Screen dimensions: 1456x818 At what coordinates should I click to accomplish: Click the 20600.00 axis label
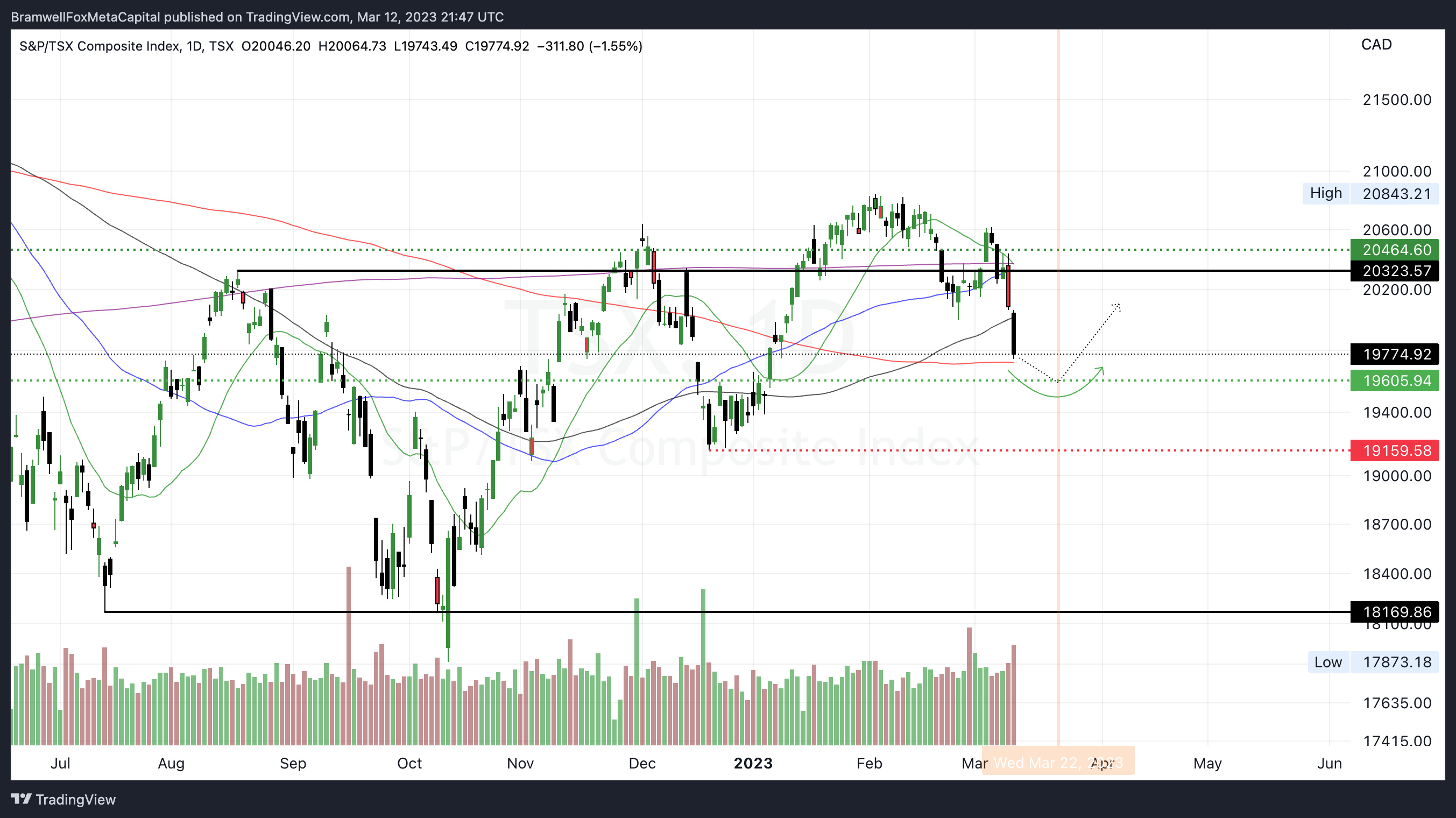coord(1397,230)
